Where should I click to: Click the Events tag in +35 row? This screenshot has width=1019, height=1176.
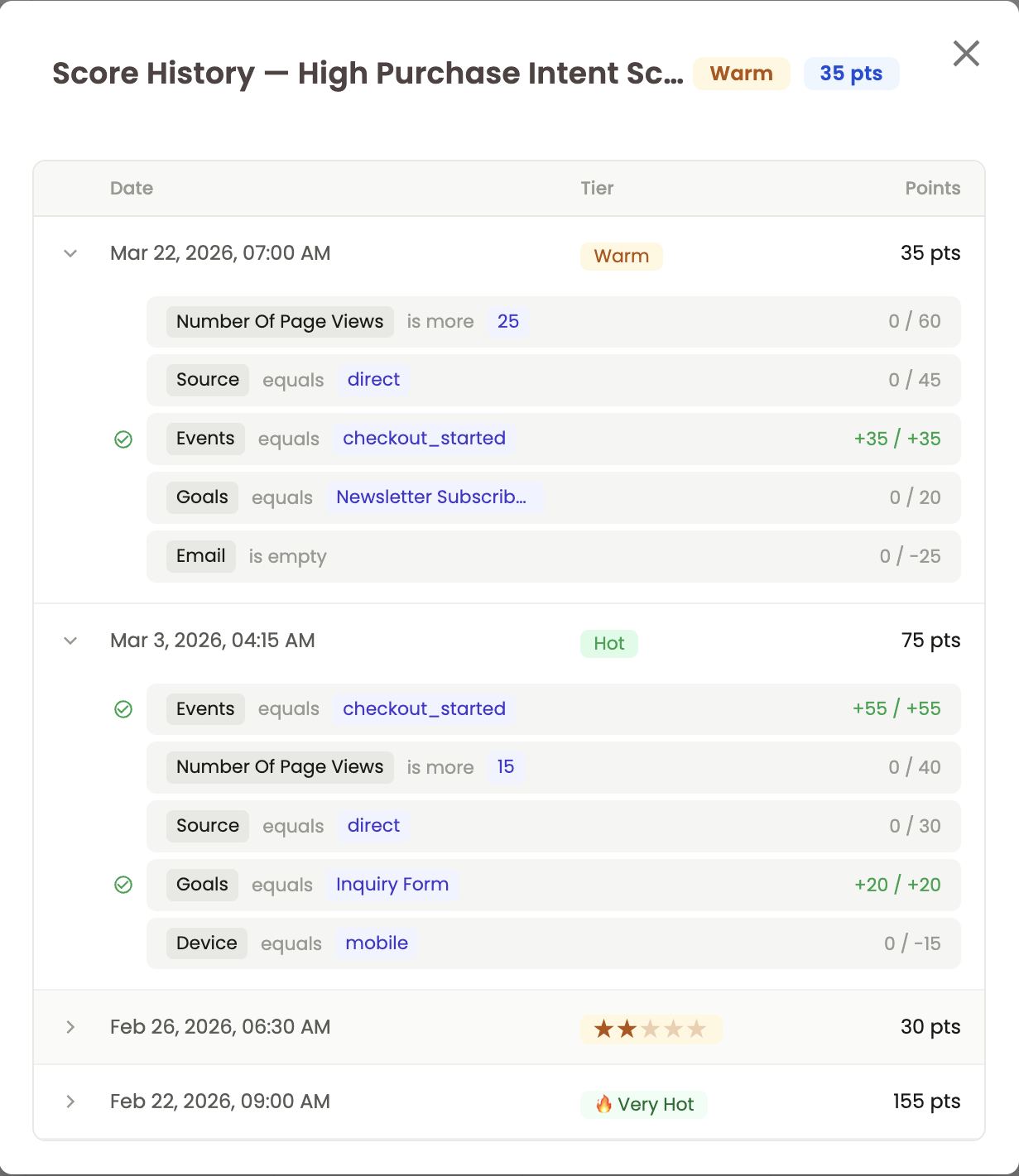coord(205,439)
